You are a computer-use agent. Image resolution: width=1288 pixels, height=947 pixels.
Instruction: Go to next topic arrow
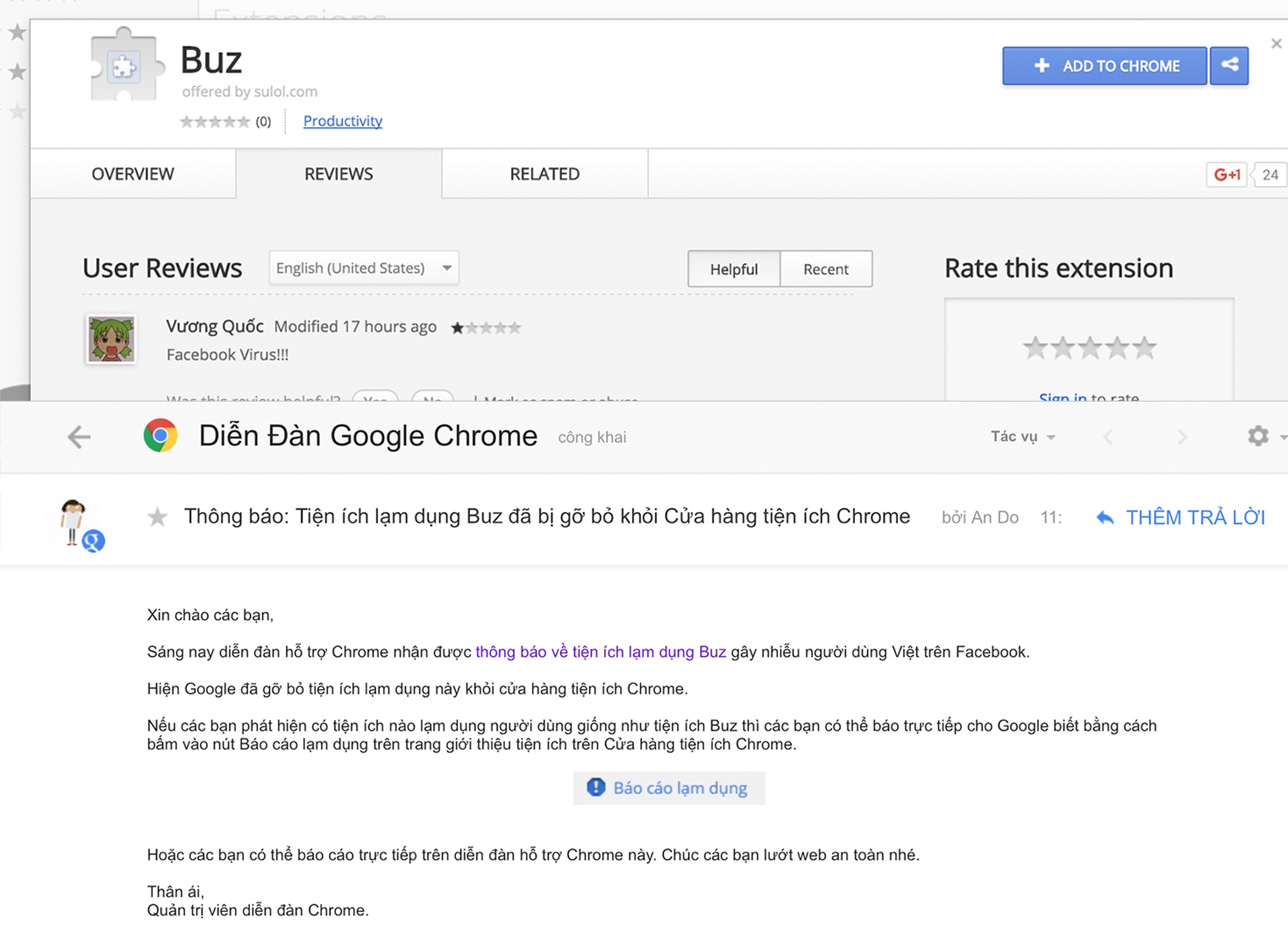(1182, 437)
